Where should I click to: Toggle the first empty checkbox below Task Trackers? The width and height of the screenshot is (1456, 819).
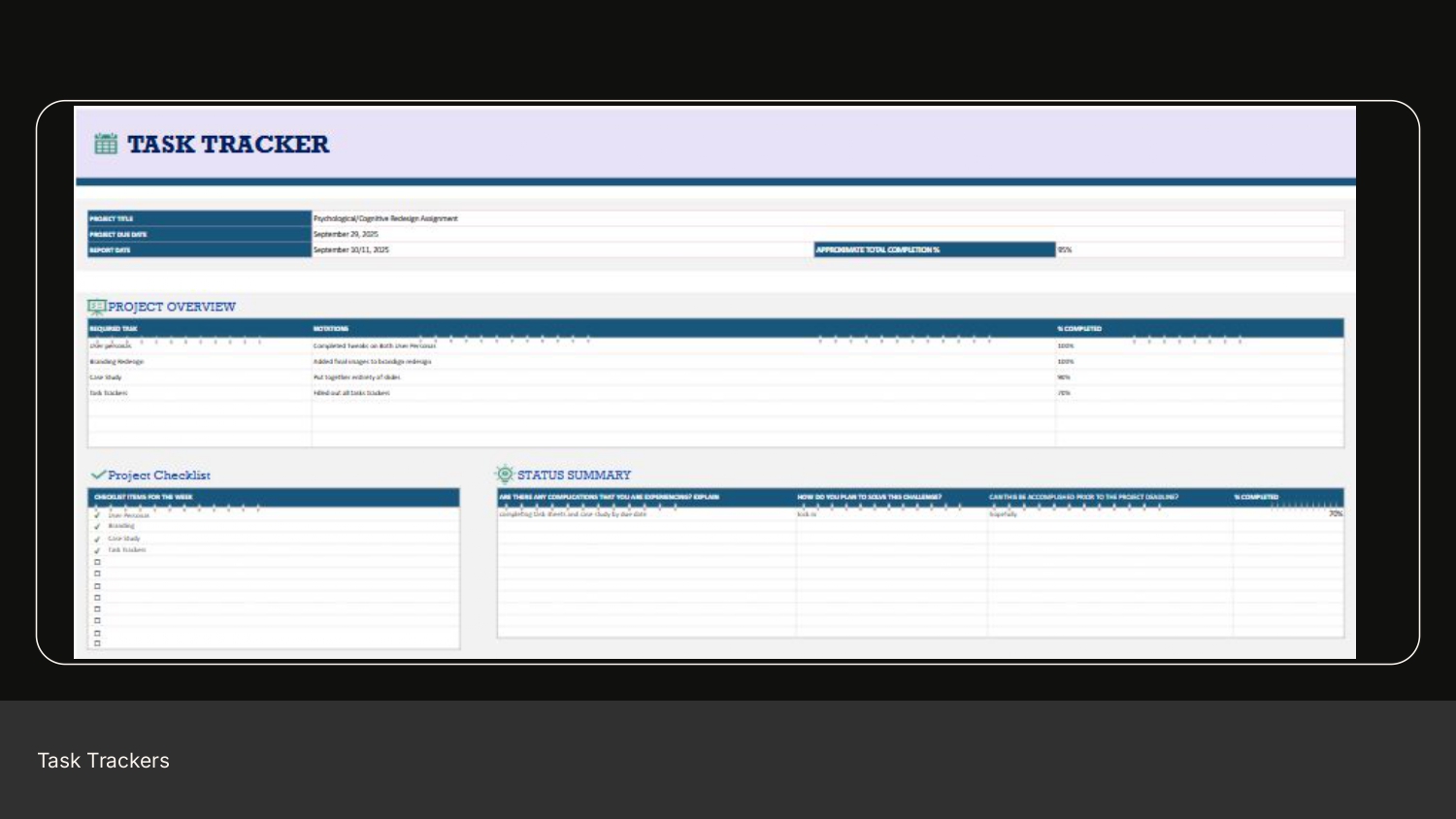pos(96,561)
